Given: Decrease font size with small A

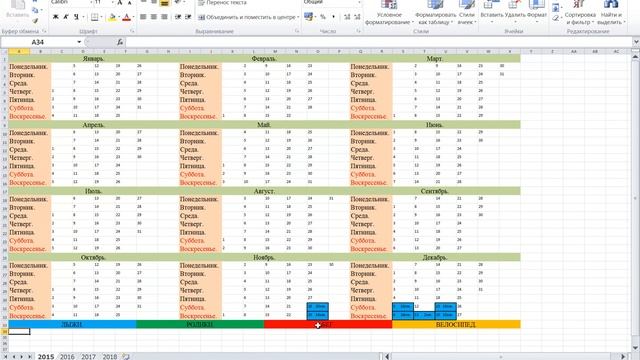Looking at the screenshot, I should [x=129, y=3].
